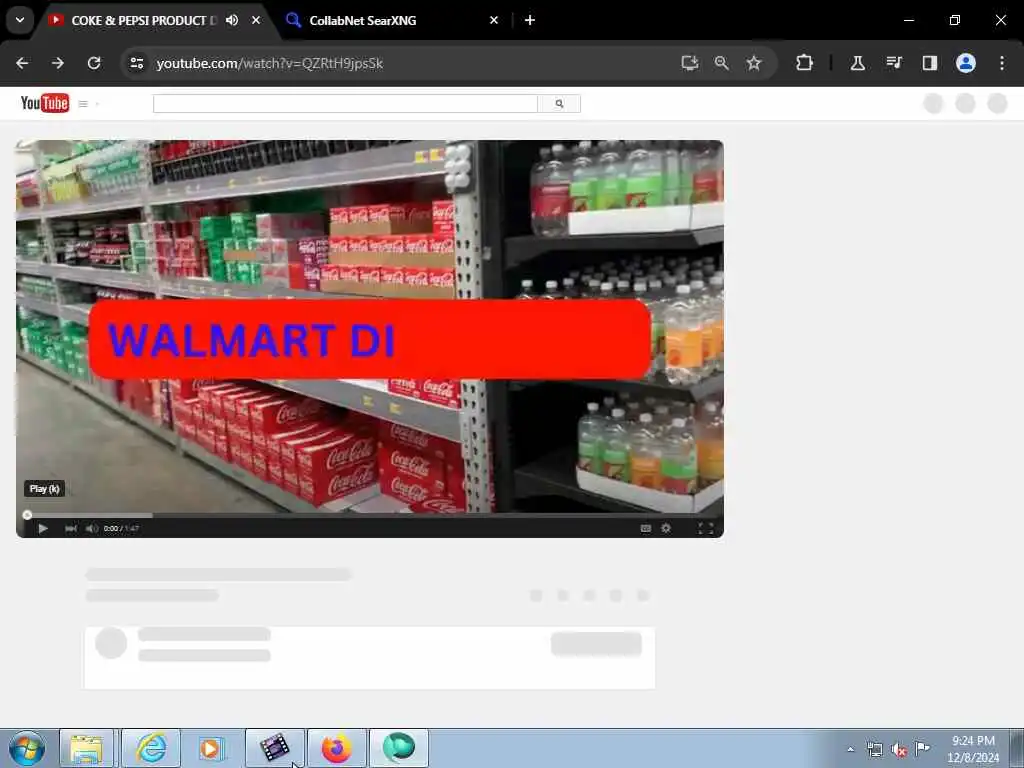Open the Chrome three-dot menu
The image size is (1024, 768).
click(x=1002, y=63)
